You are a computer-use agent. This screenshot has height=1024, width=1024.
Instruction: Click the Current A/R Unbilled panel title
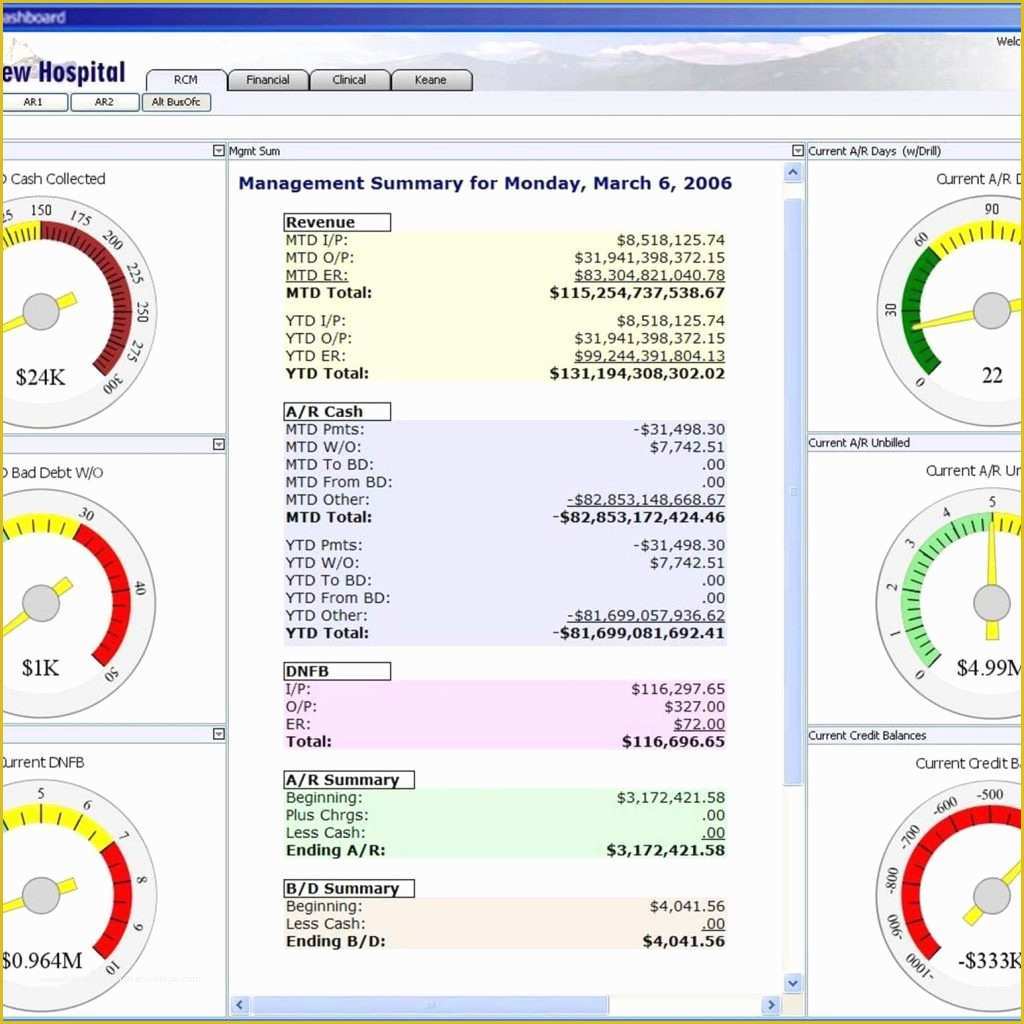click(x=859, y=443)
